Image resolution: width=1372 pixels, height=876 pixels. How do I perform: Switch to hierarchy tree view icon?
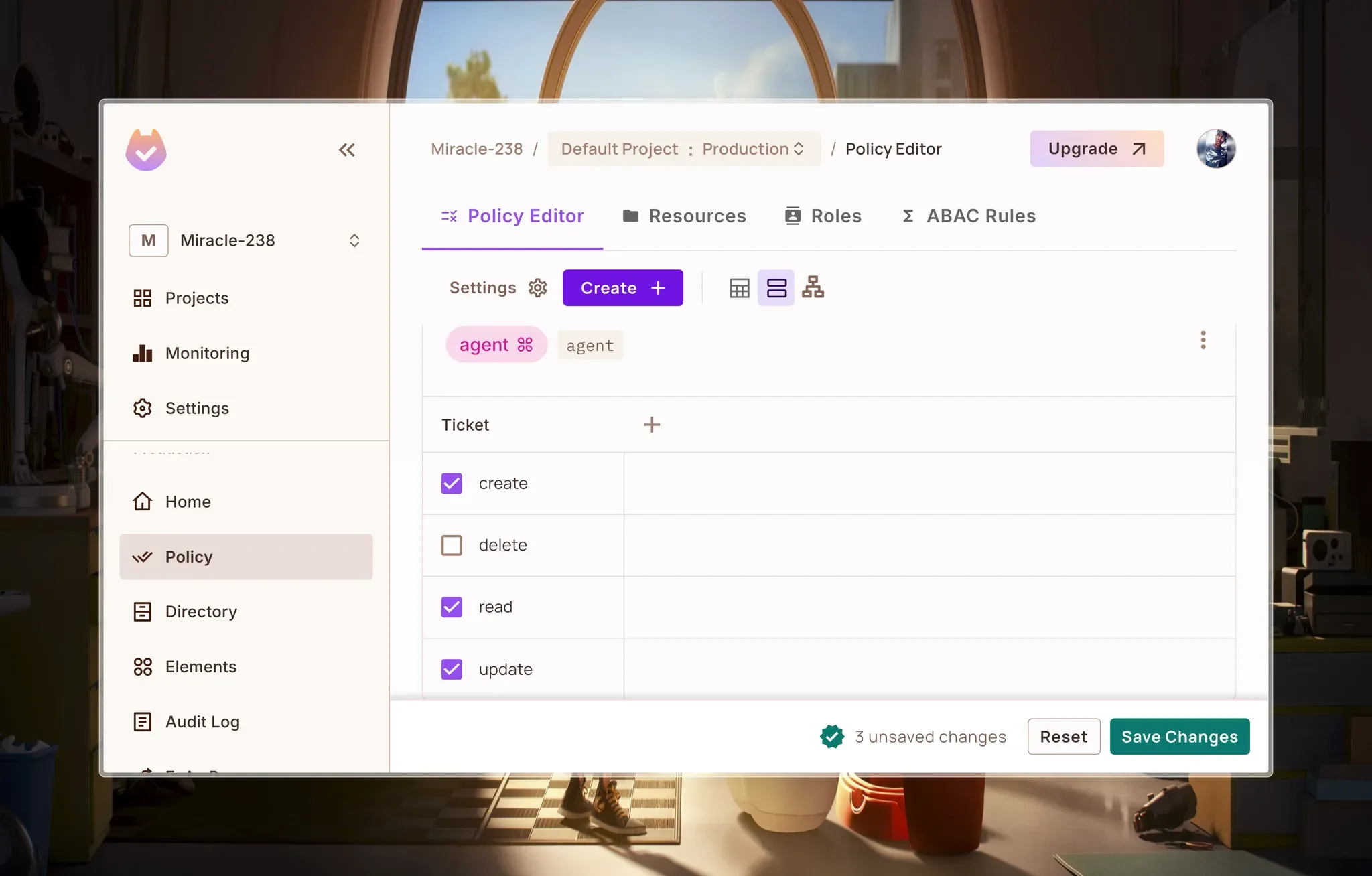coord(813,287)
